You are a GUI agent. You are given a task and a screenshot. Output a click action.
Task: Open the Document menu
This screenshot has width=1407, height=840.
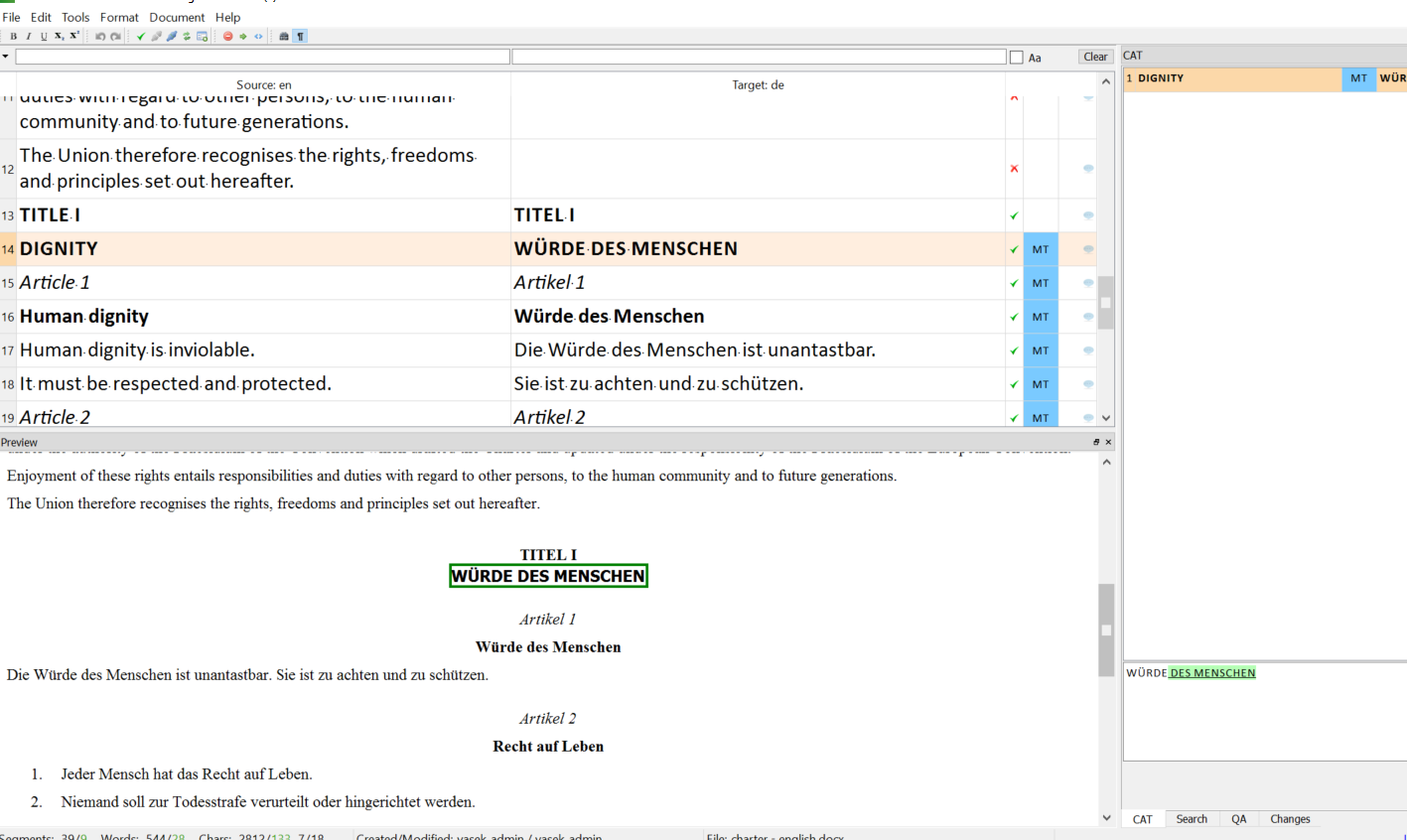[177, 17]
